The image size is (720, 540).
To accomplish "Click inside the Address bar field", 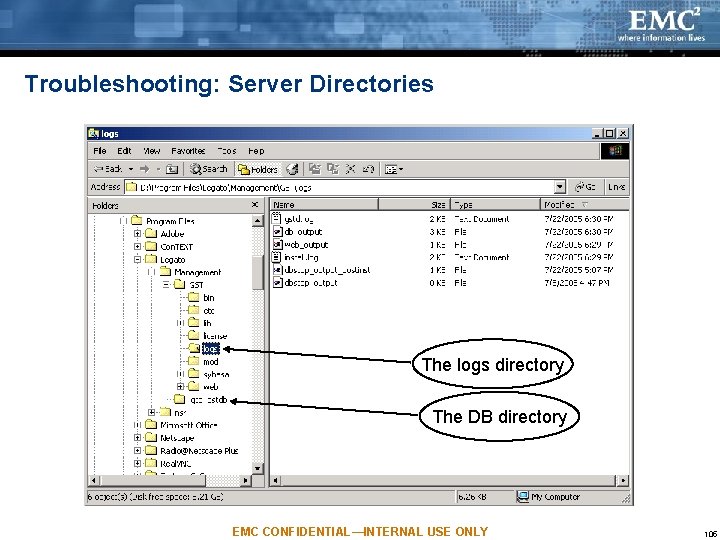I will coord(340,187).
